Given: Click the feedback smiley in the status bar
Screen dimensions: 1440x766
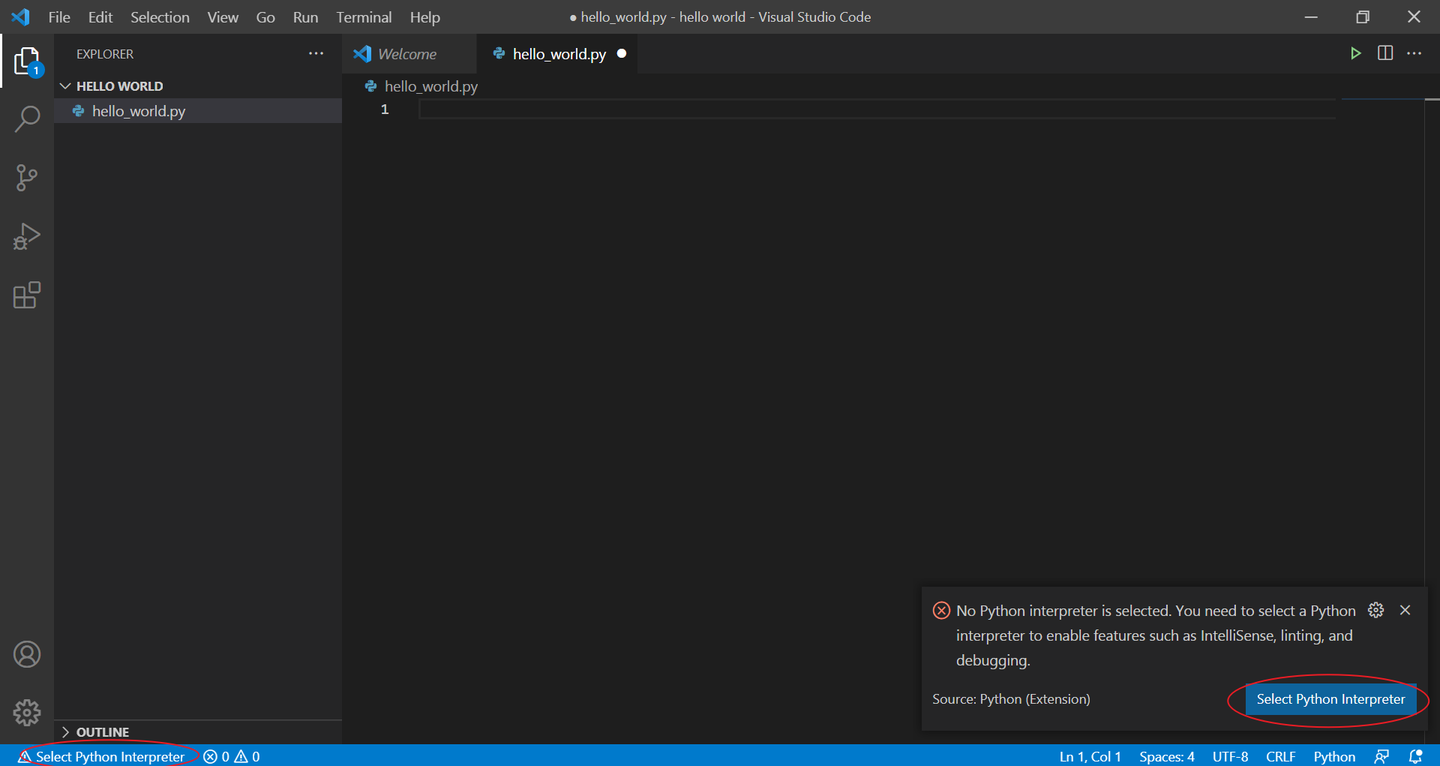Looking at the screenshot, I should (1383, 756).
